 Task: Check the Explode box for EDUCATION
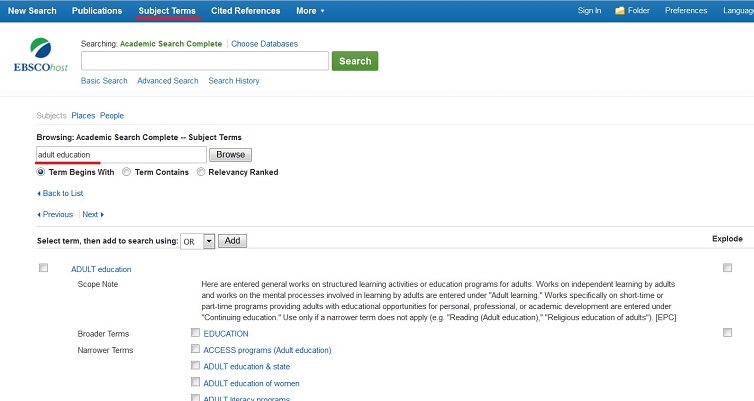click(728, 333)
